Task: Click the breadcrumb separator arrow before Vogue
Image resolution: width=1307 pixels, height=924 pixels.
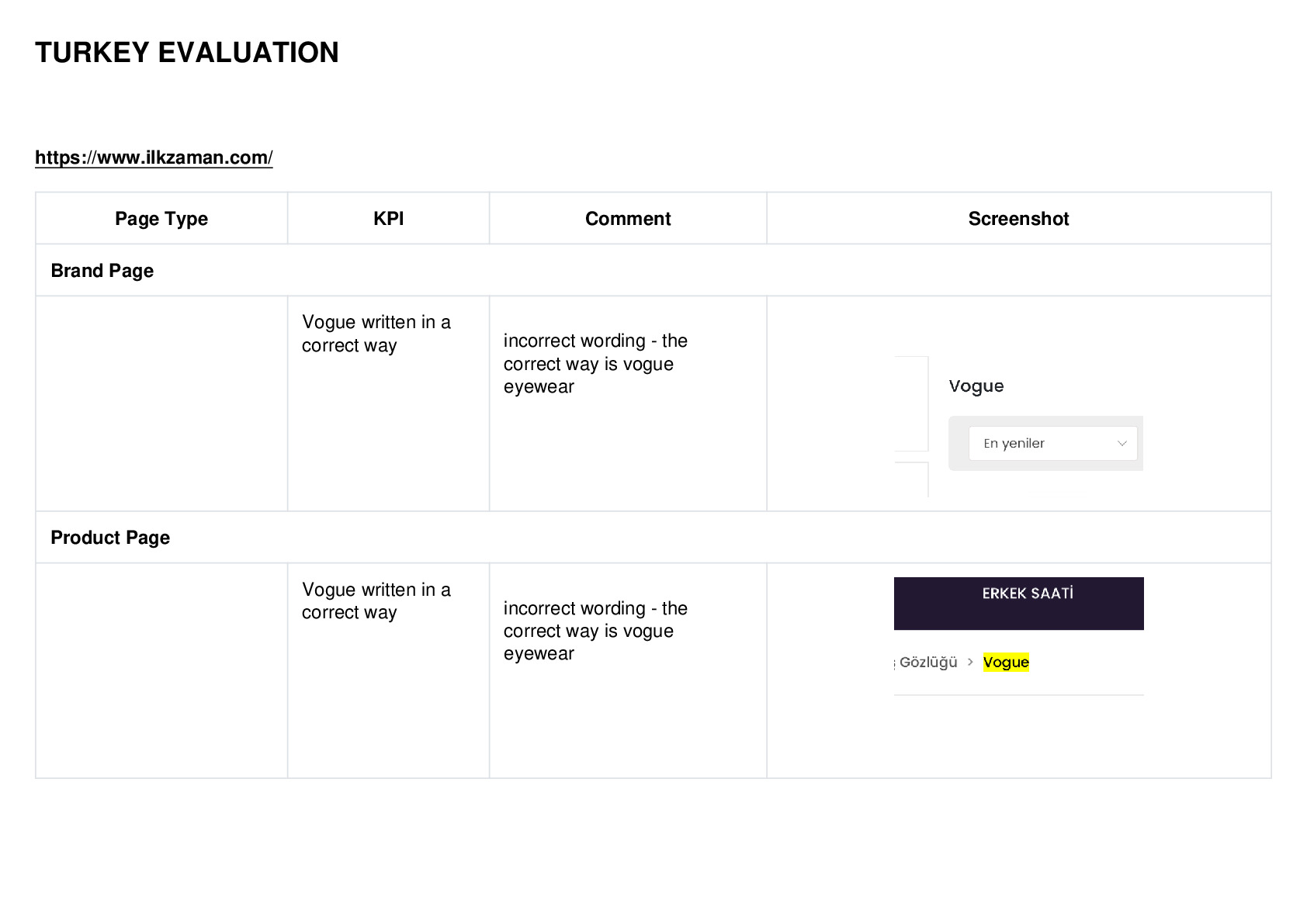Action: coord(970,662)
